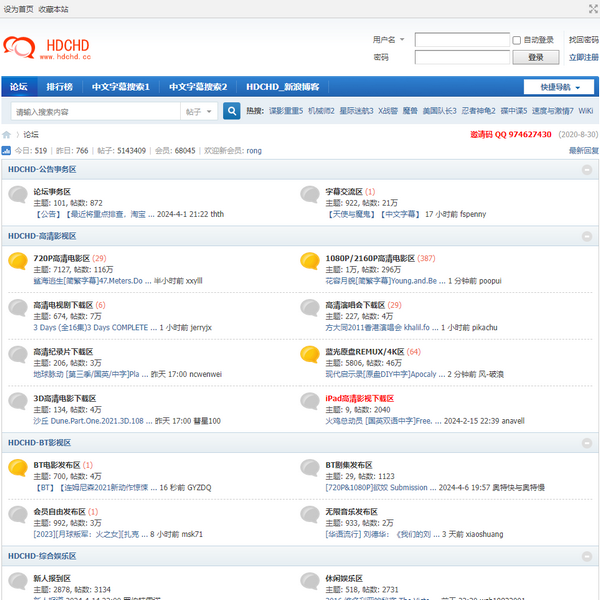Open the 帖子 search type dropdown

[198, 112]
